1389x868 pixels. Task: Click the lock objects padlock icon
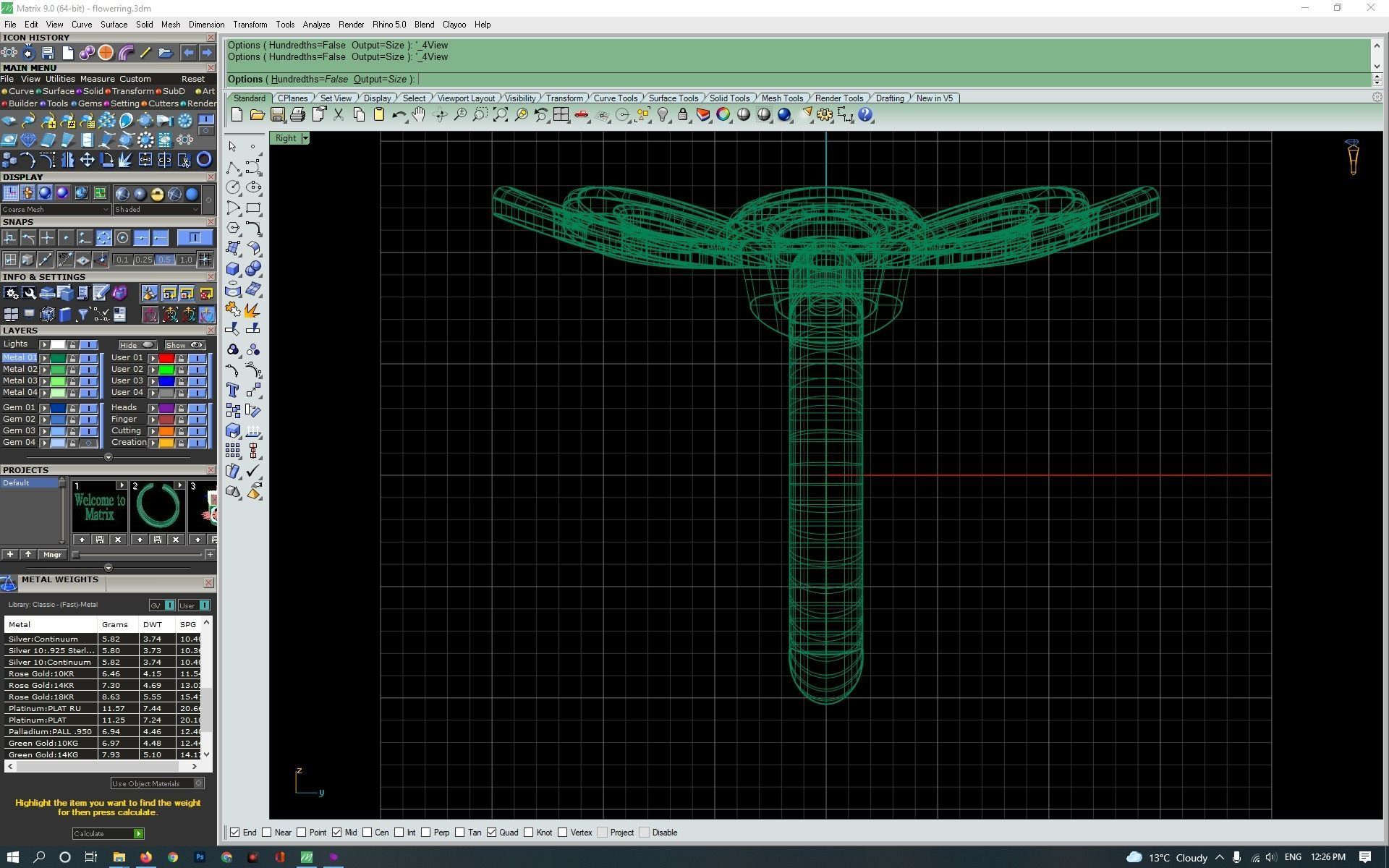point(682,114)
